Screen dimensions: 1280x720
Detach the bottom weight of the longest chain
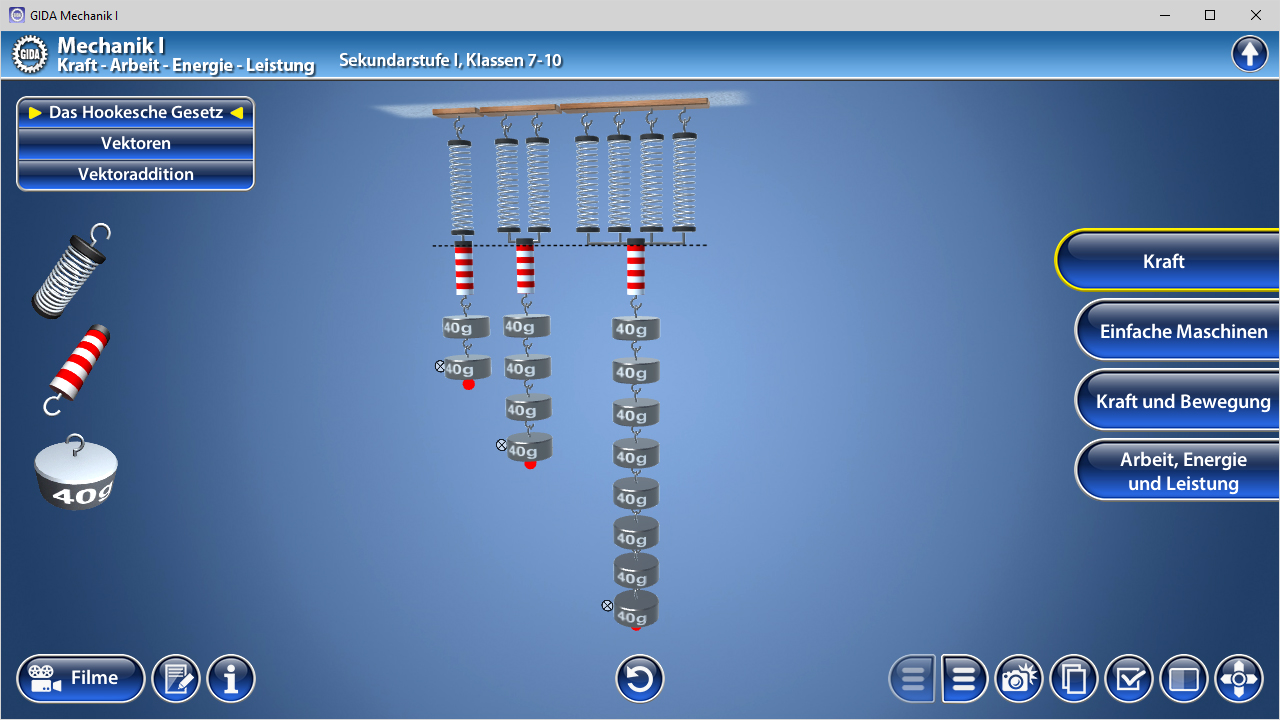[x=607, y=605]
